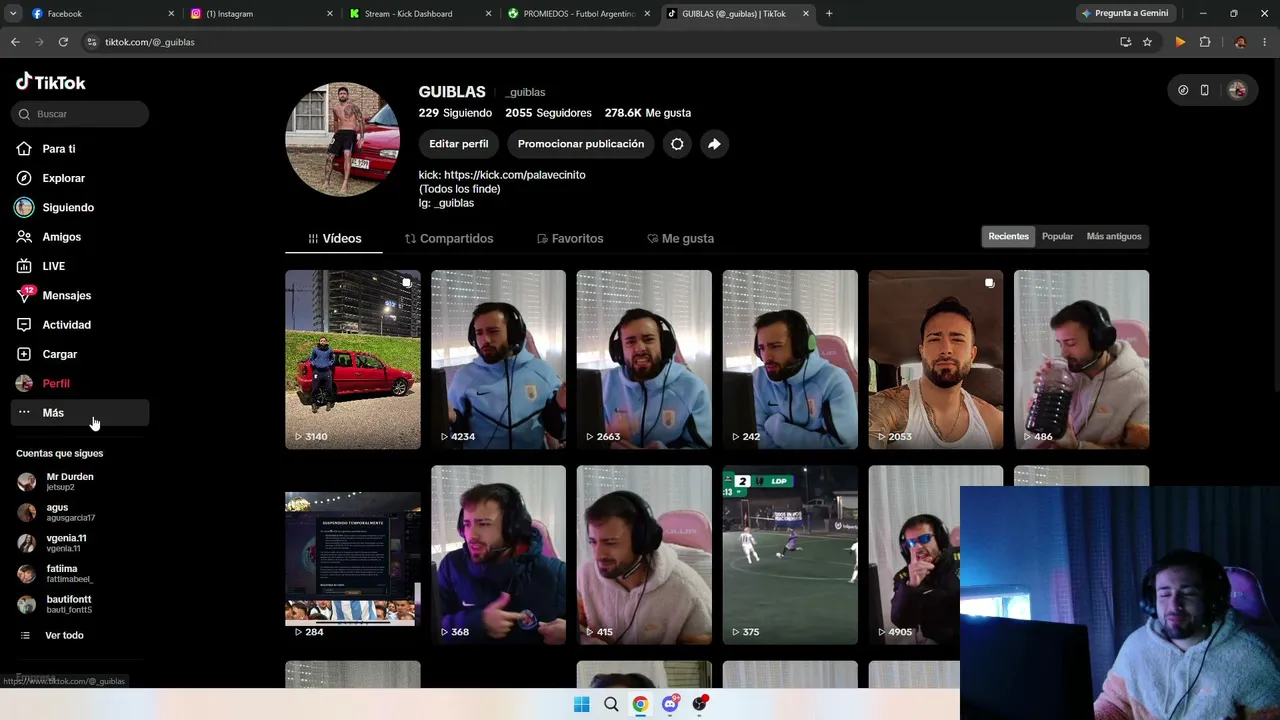This screenshot has height=720, width=1280.
Task: Select the Vídeos profile tab
Action: click(334, 239)
